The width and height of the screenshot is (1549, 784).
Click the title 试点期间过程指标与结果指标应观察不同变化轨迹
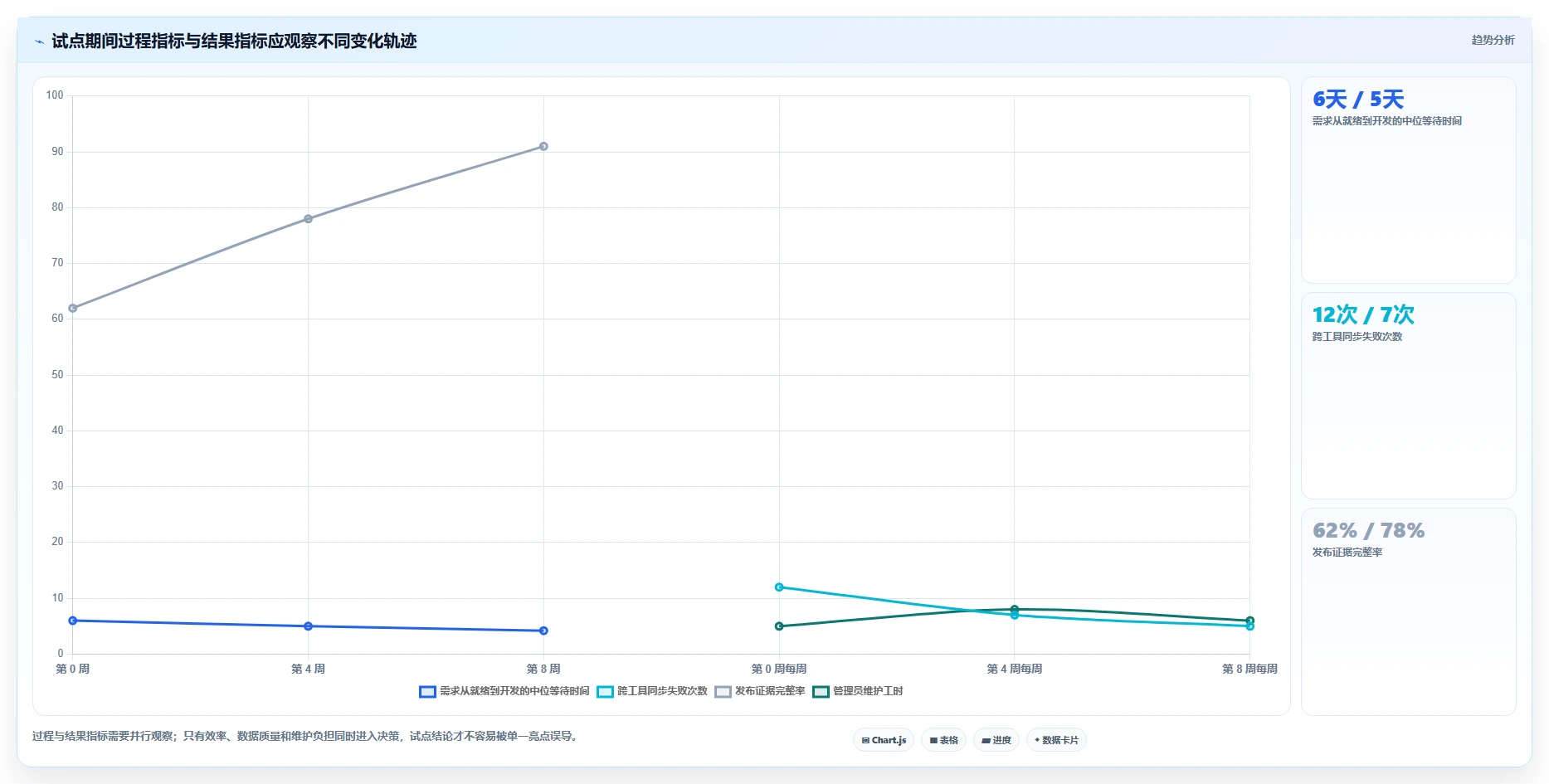pos(234,41)
